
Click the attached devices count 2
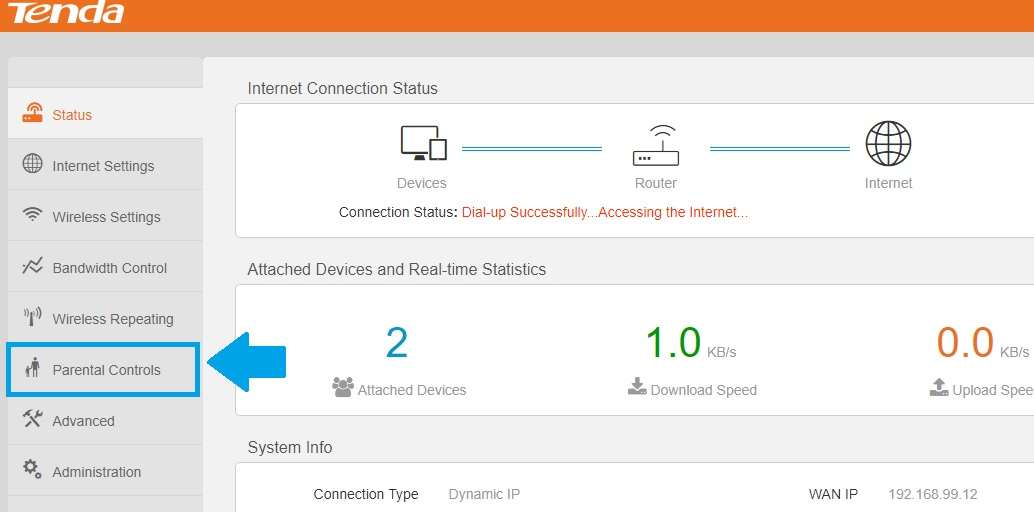pos(397,343)
